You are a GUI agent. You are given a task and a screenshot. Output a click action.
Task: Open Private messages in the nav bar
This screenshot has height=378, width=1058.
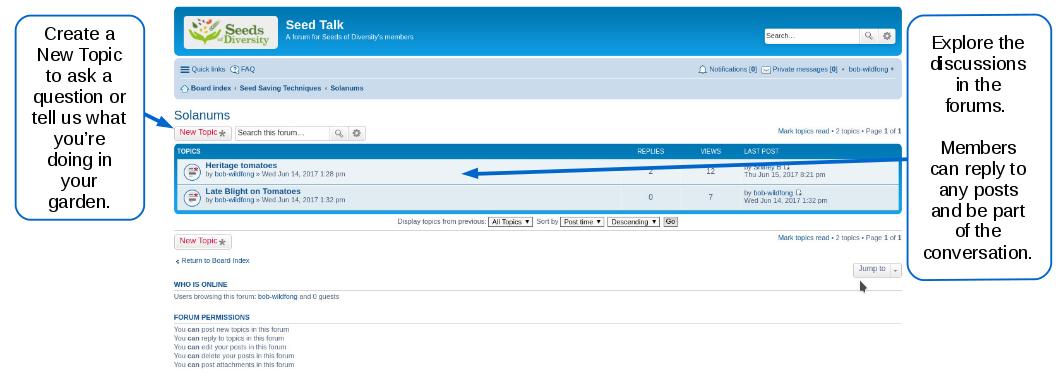[805, 70]
